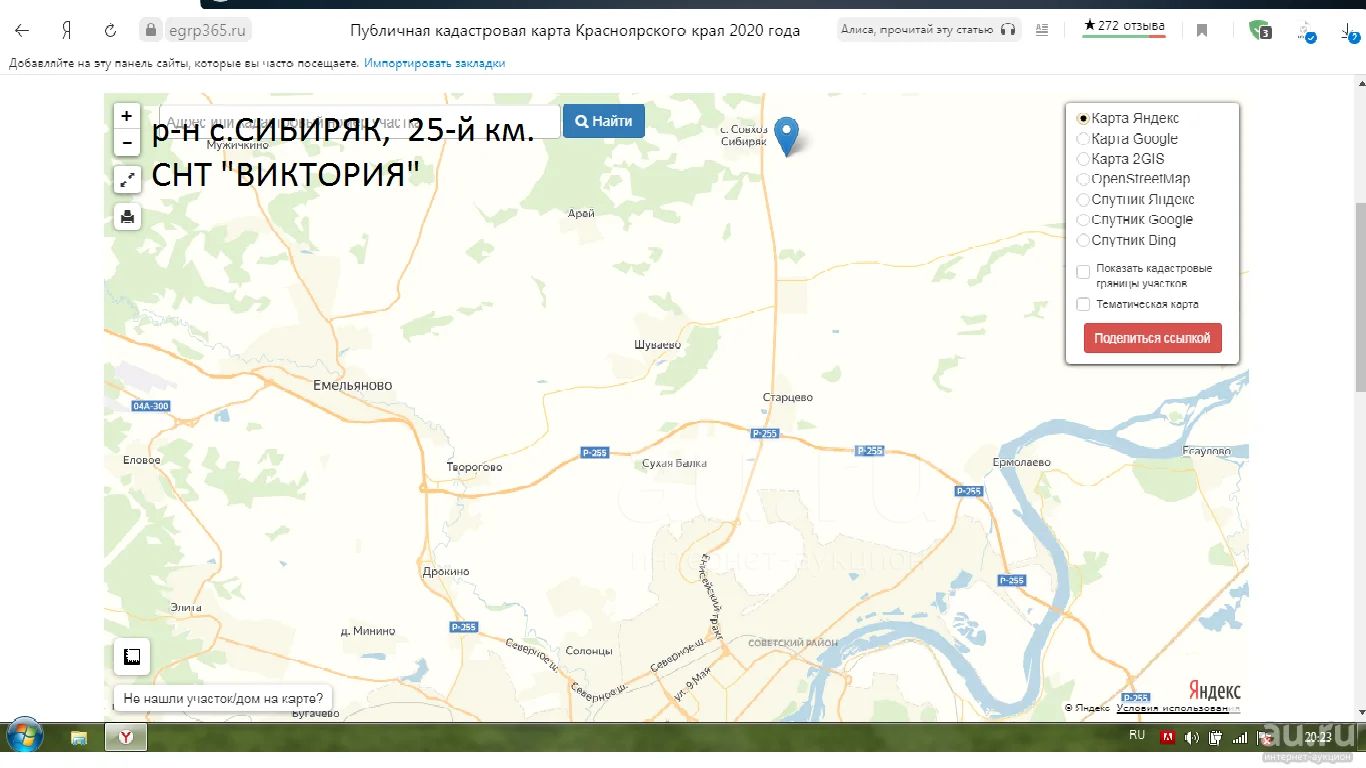Tick the Тематическая карта checkbox

(1083, 304)
